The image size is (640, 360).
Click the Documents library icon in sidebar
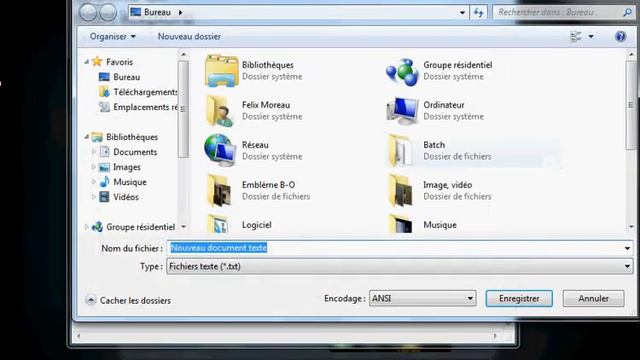[104, 152]
